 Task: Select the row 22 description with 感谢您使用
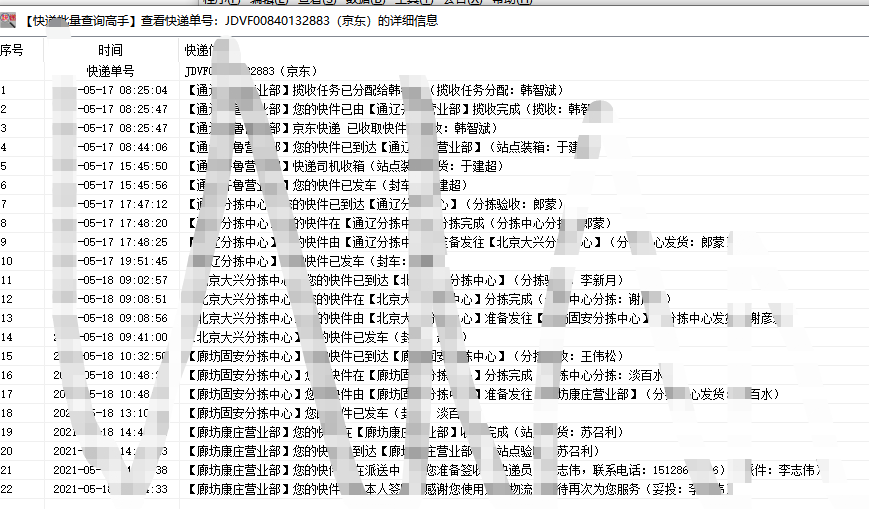click(x=459, y=489)
